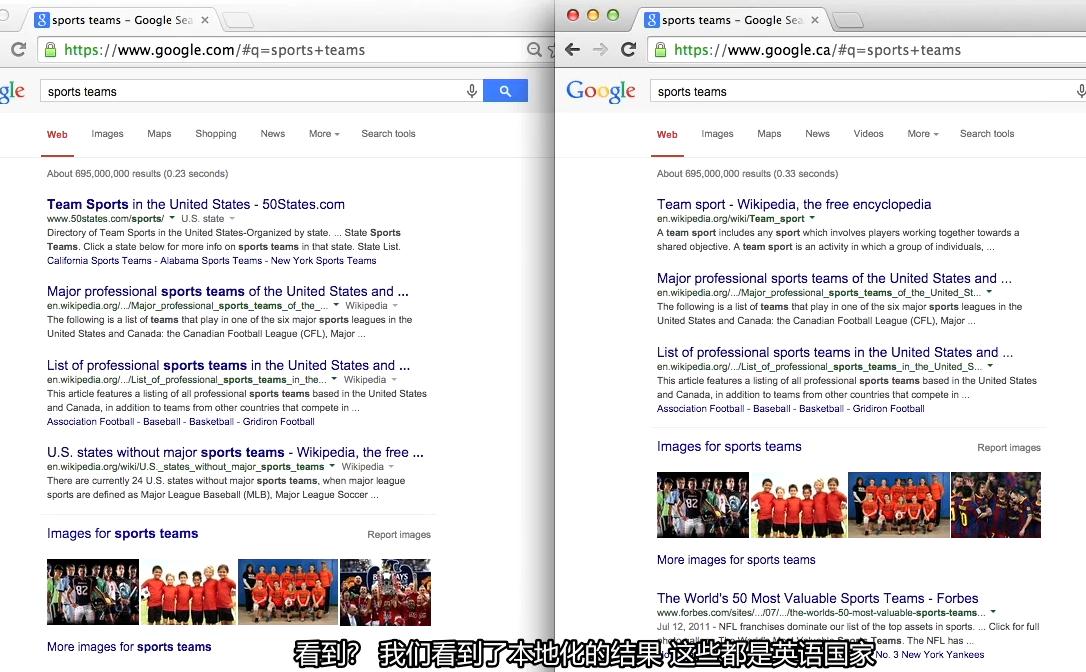Open New York Sports Teams sitelink
1086x672 pixels.
pos(323,260)
